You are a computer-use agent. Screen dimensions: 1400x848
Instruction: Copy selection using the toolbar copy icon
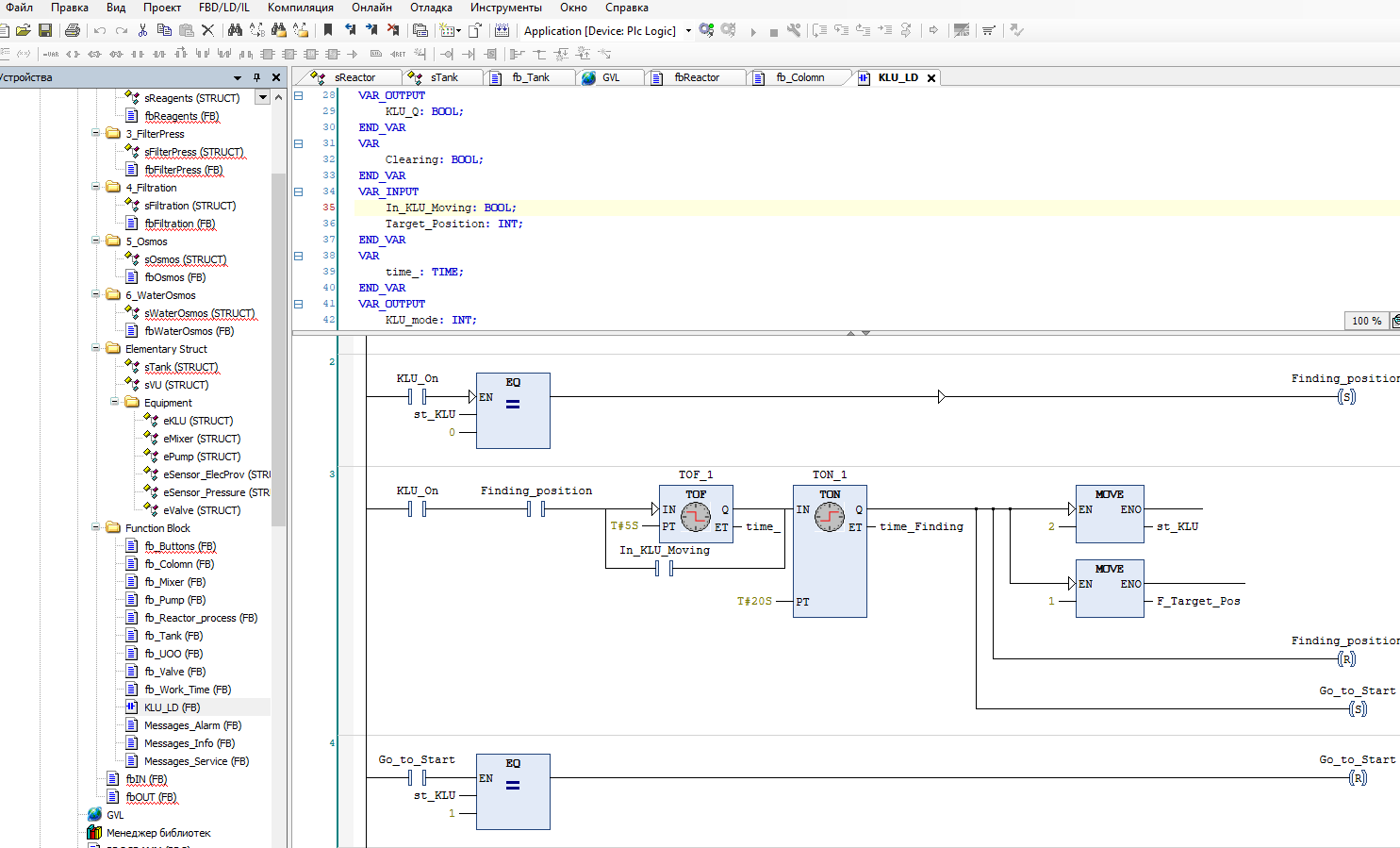(x=166, y=30)
